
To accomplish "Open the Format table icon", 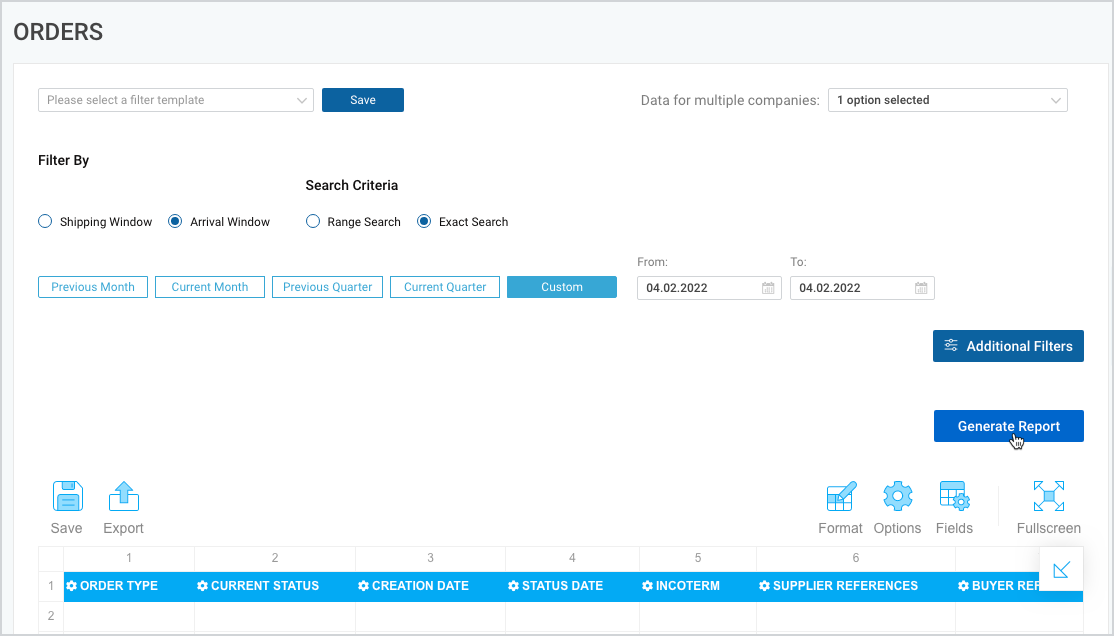I will [841, 496].
